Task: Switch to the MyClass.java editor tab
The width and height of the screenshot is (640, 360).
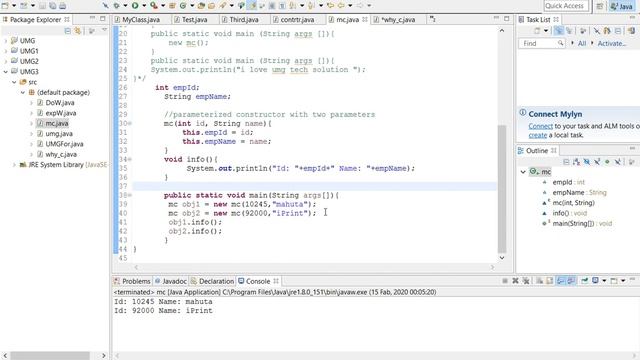Action: tap(141, 20)
